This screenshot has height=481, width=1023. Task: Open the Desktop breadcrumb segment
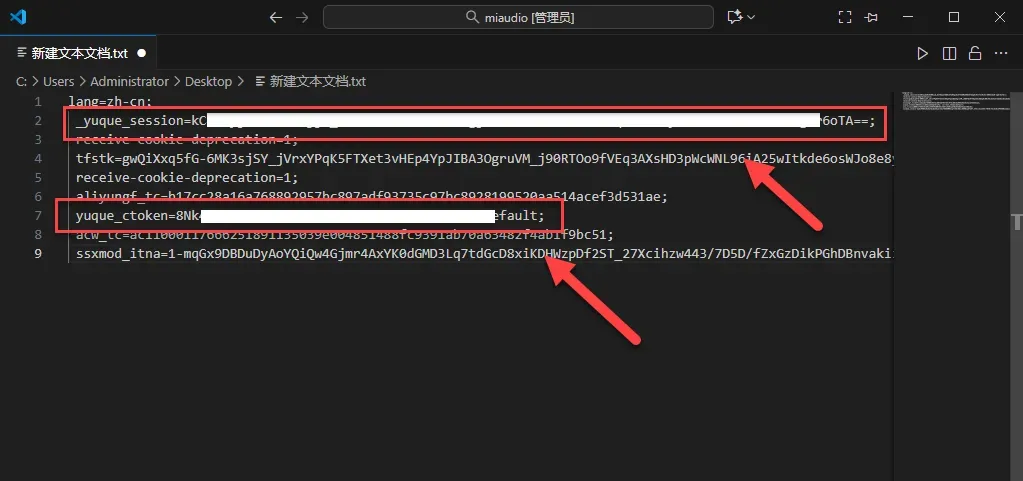click(208, 81)
